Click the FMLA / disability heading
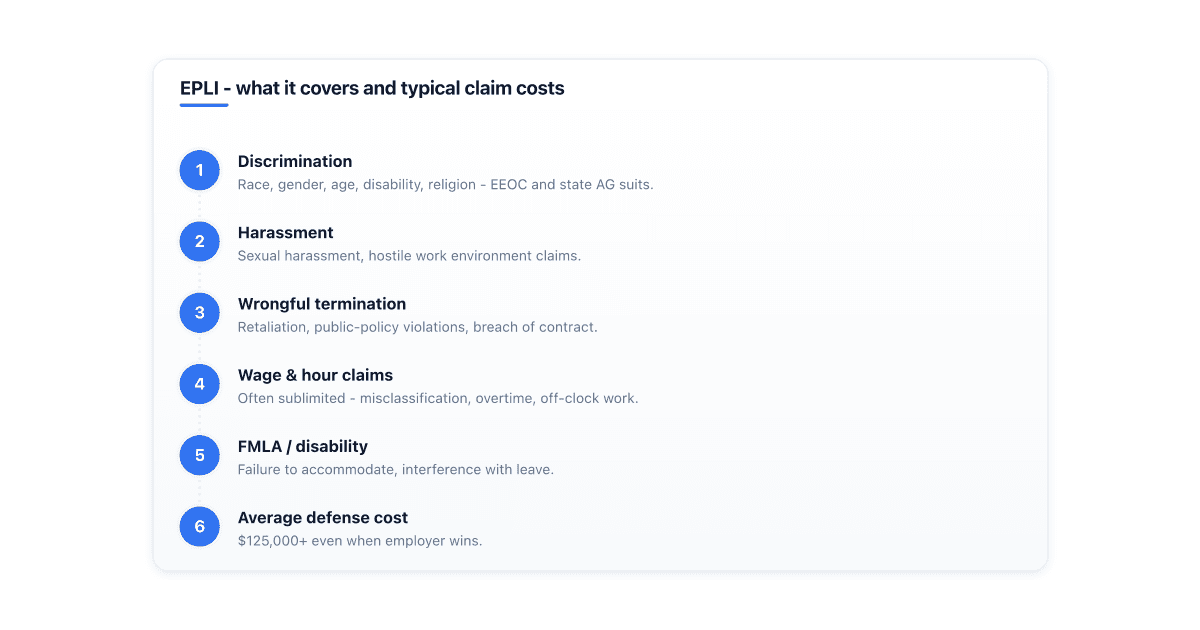The width and height of the screenshot is (1200, 630). coord(303,446)
